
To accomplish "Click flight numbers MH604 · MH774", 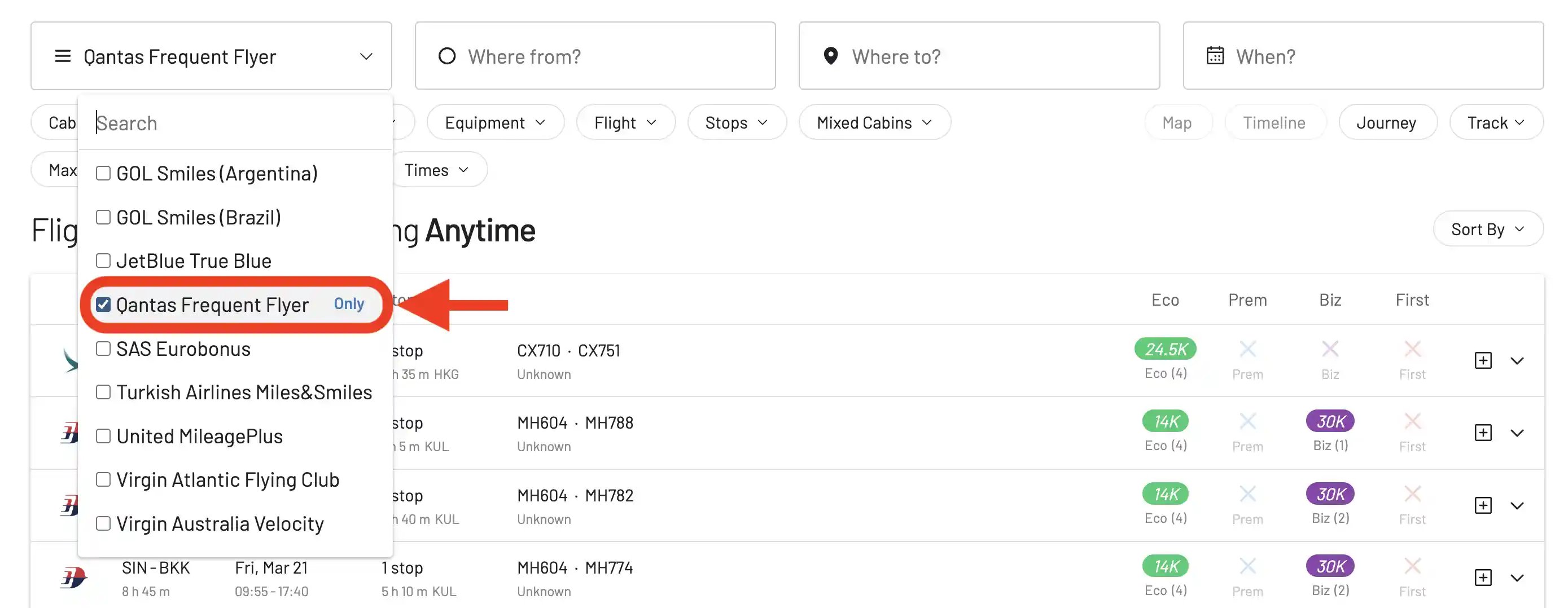I will 575,568.
